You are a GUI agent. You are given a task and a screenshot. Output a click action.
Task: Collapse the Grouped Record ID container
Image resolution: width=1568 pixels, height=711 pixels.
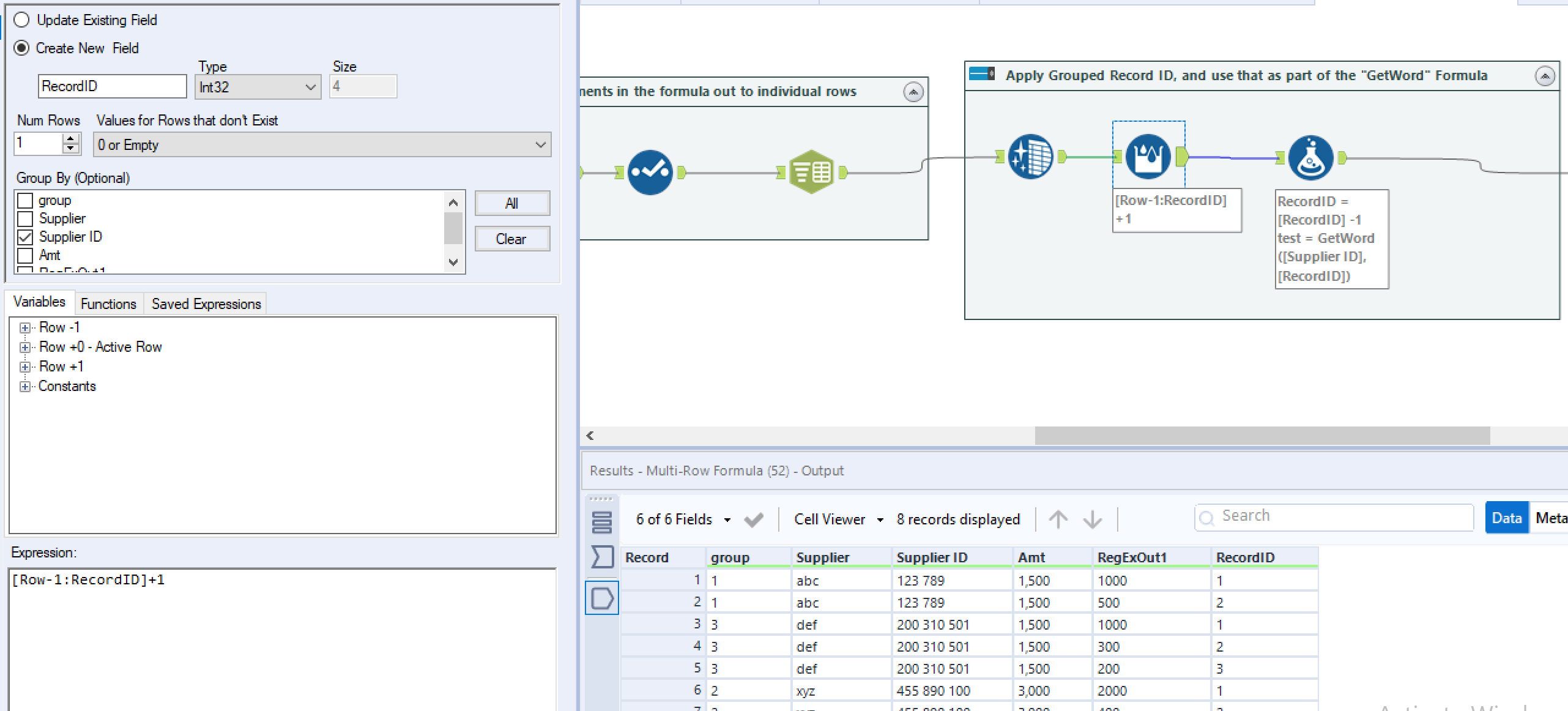[x=1544, y=76]
